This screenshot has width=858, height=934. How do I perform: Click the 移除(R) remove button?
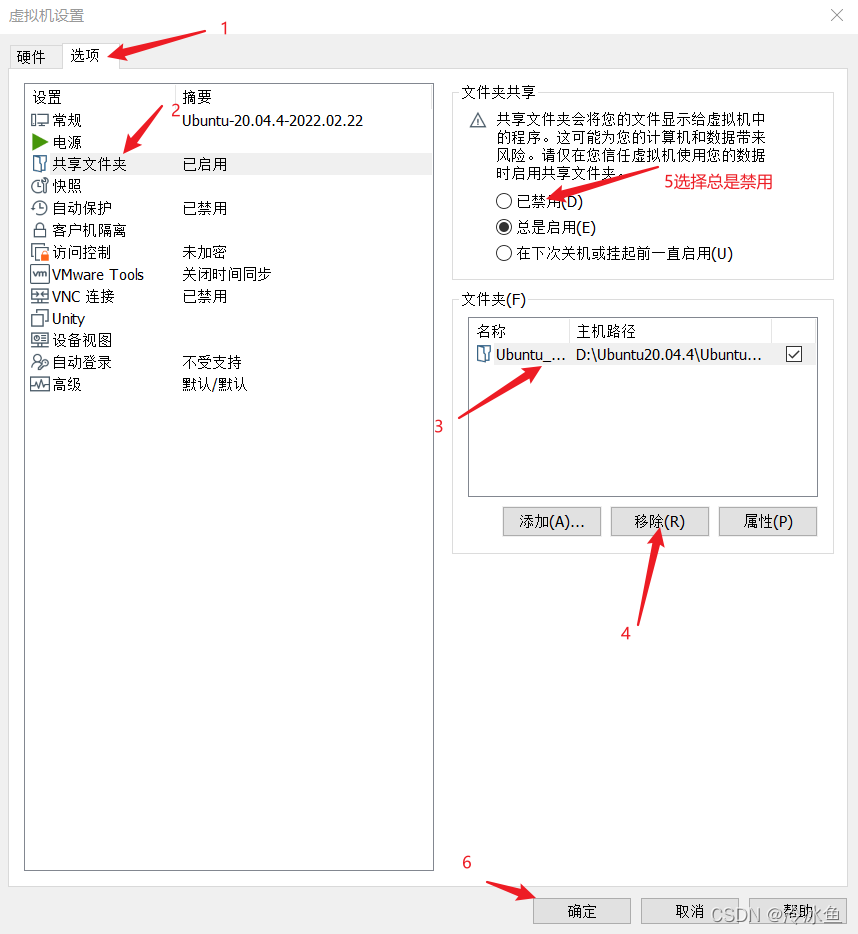tap(660, 522)
